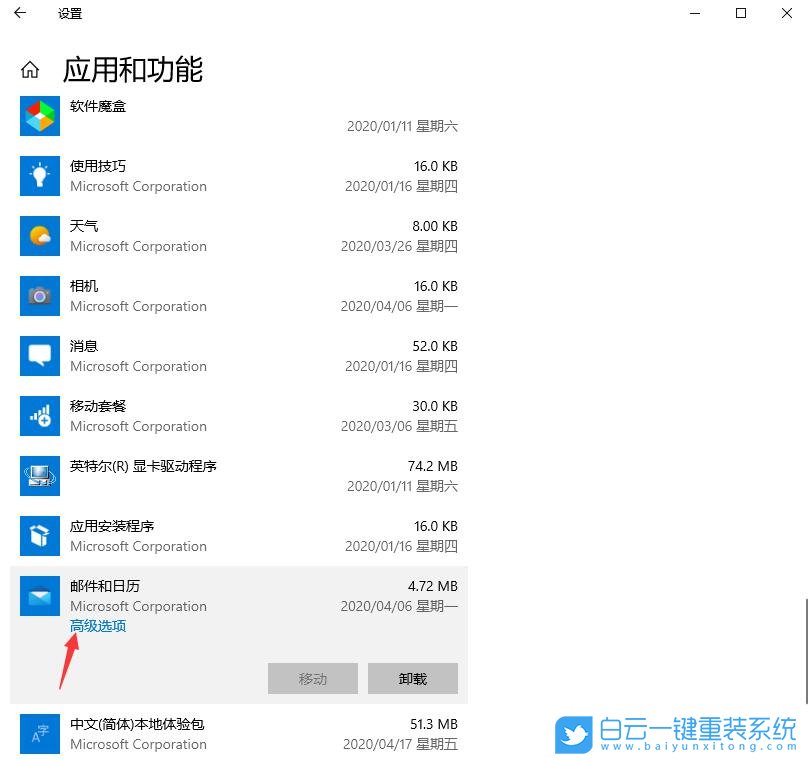This screenshot has height=759, width=808.
Task: Go back using the arrow button
Action: coord(20,14)
